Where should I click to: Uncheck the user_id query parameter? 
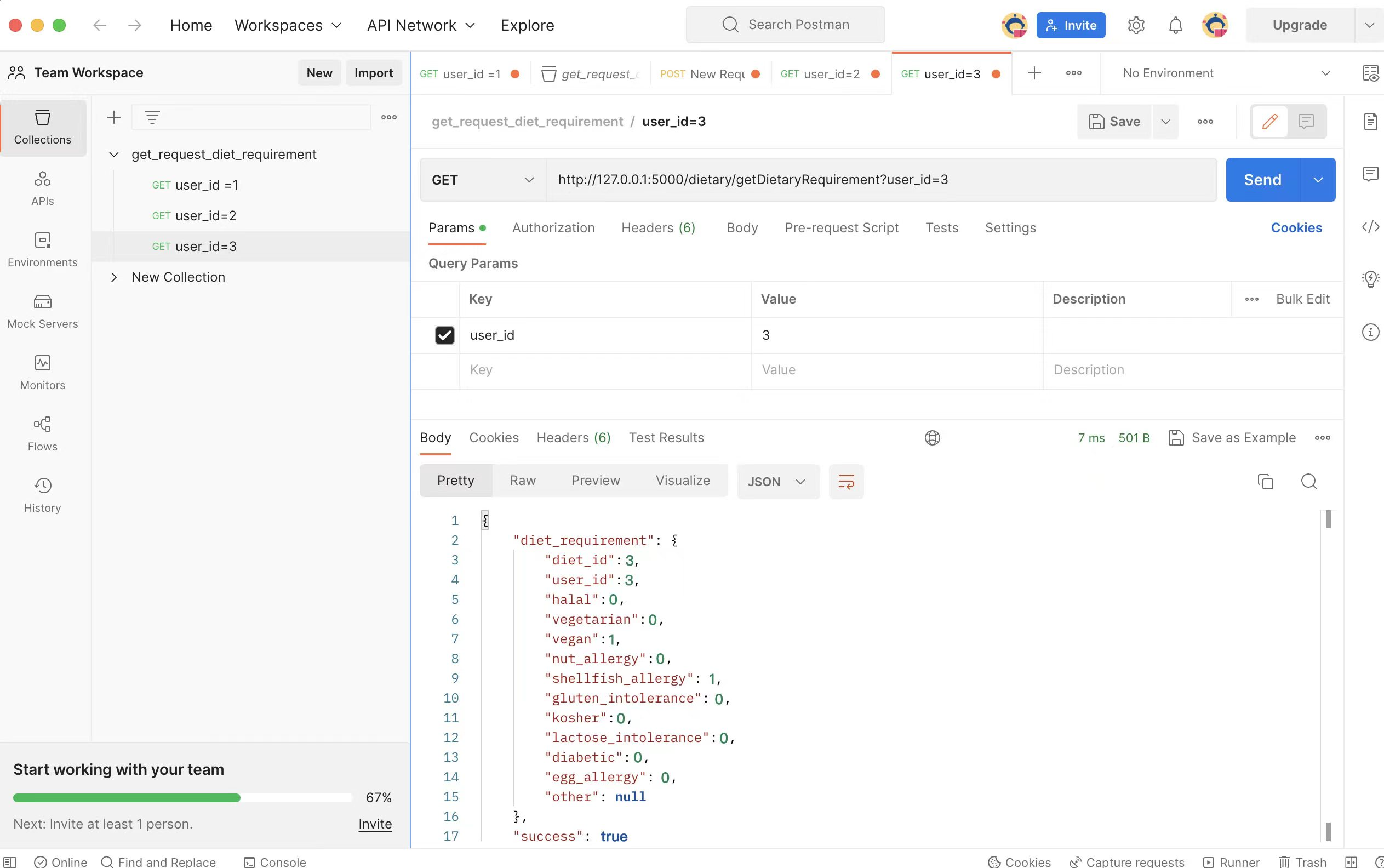click(445, 335)
